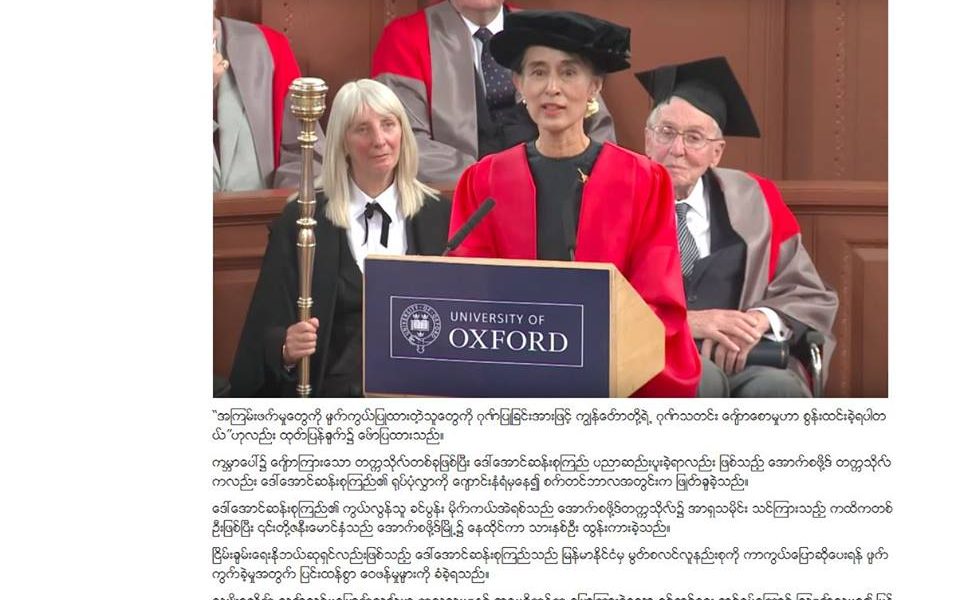Image resolution: width=960 pixels, height=600 pixels.
Task: Click the UNIVERSITY OF text on podium sign
Action: pyautogui.click(x=497, y=318)
